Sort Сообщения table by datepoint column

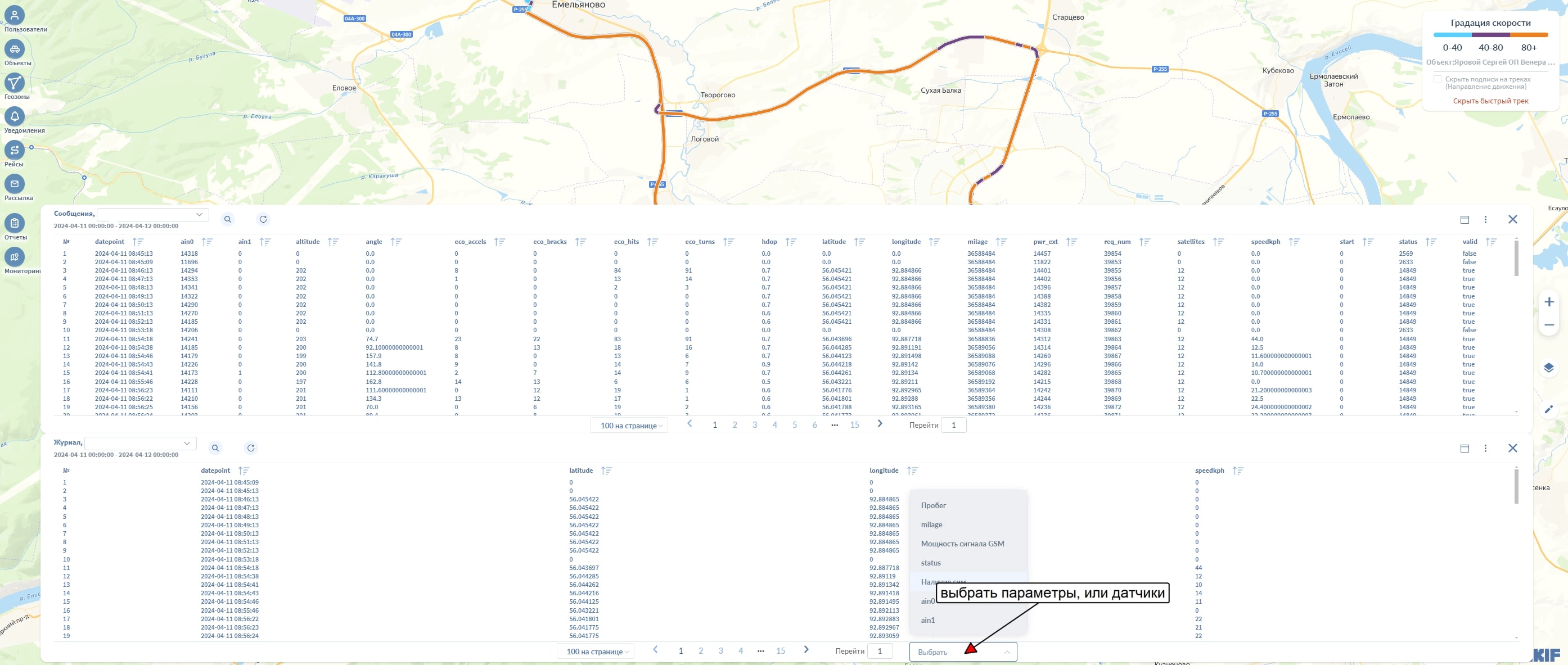tap(138, 242)
